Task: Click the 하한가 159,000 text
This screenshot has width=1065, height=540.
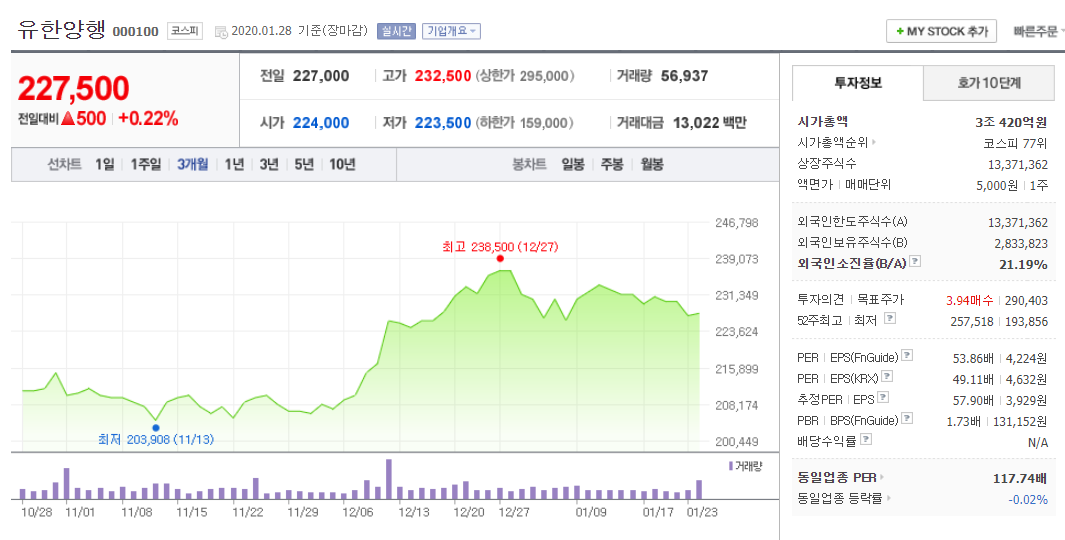Action: pos(525,123)
